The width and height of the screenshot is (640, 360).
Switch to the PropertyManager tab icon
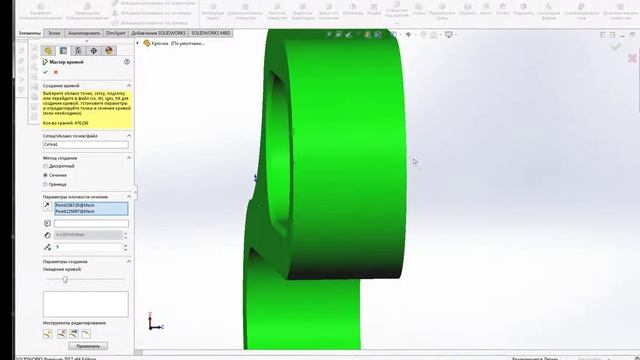63,51
